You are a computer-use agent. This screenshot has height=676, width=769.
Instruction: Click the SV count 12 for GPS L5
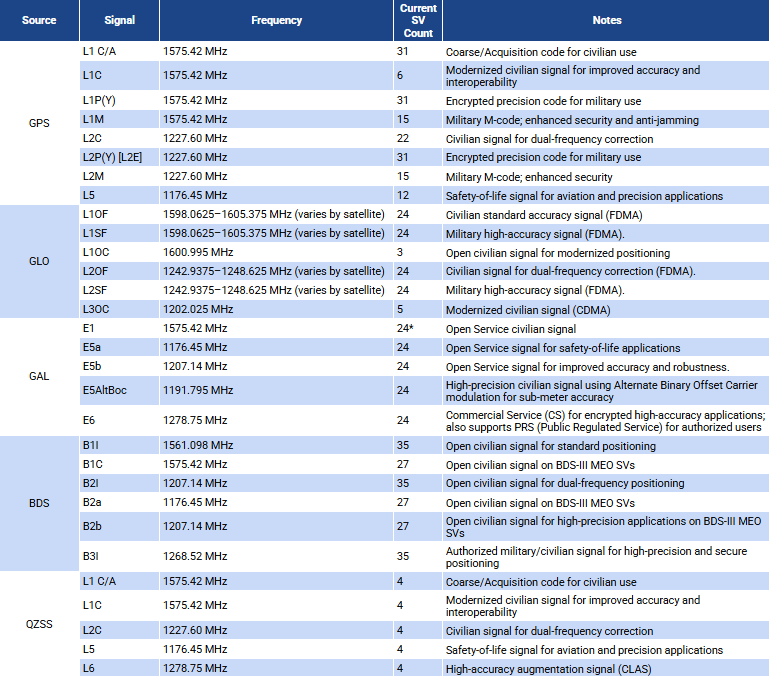coord(418,195)
